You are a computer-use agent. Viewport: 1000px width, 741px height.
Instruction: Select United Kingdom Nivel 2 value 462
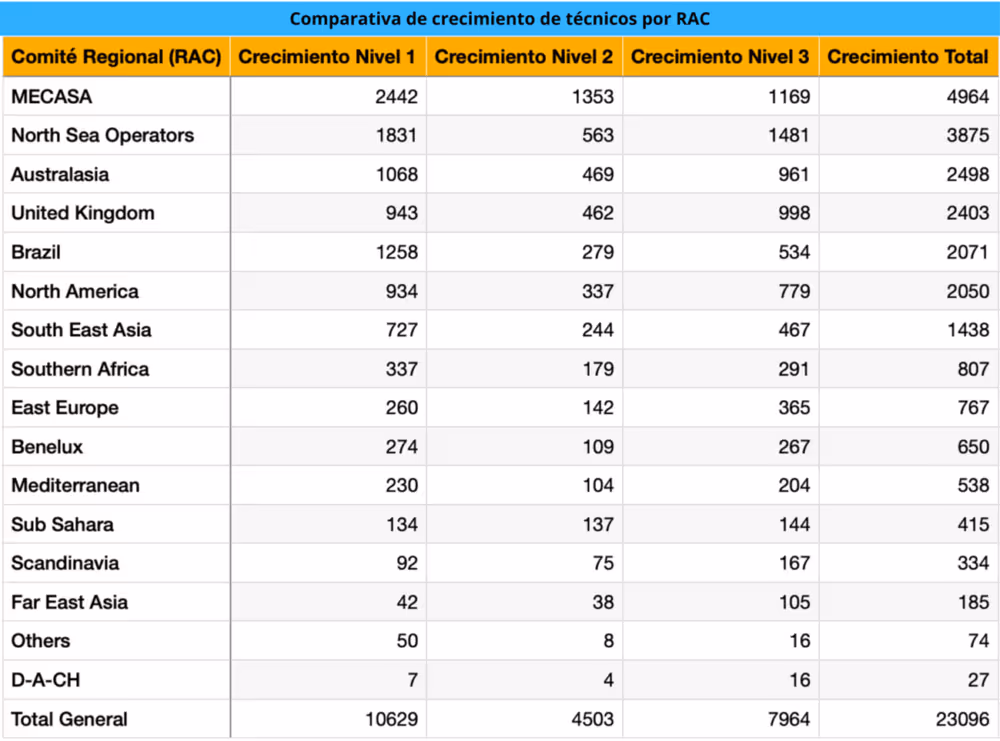(598, 213)
